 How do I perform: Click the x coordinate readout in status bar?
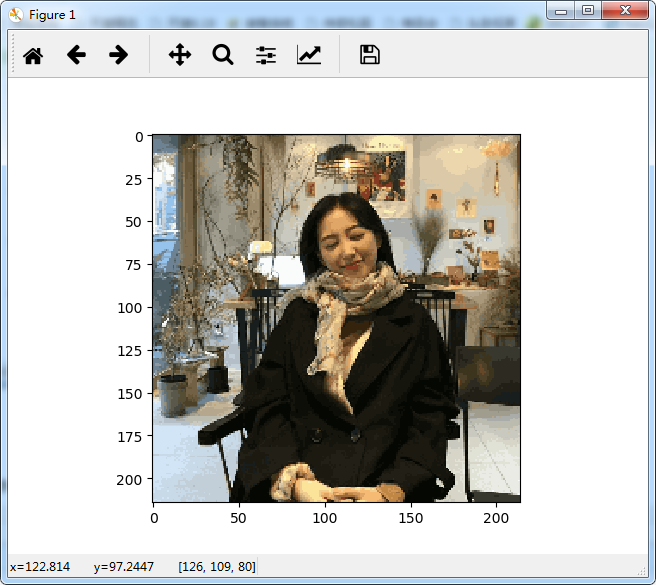click(40, 567)
